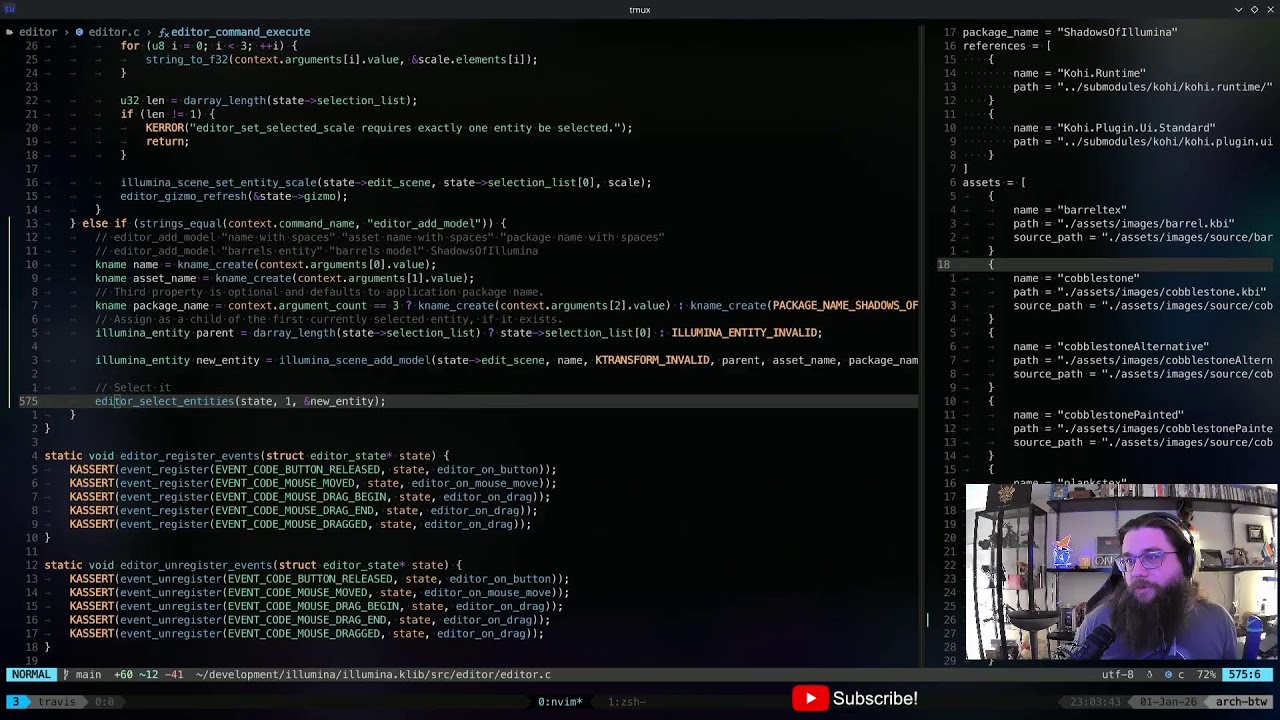
Task: Switch to tmux window 1:zsh
Action: 627,702
